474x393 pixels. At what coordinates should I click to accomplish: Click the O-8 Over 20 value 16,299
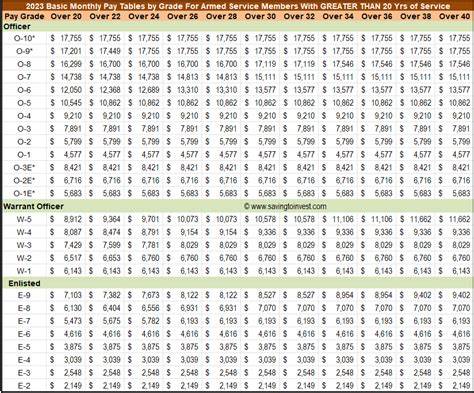pos(71,64)
